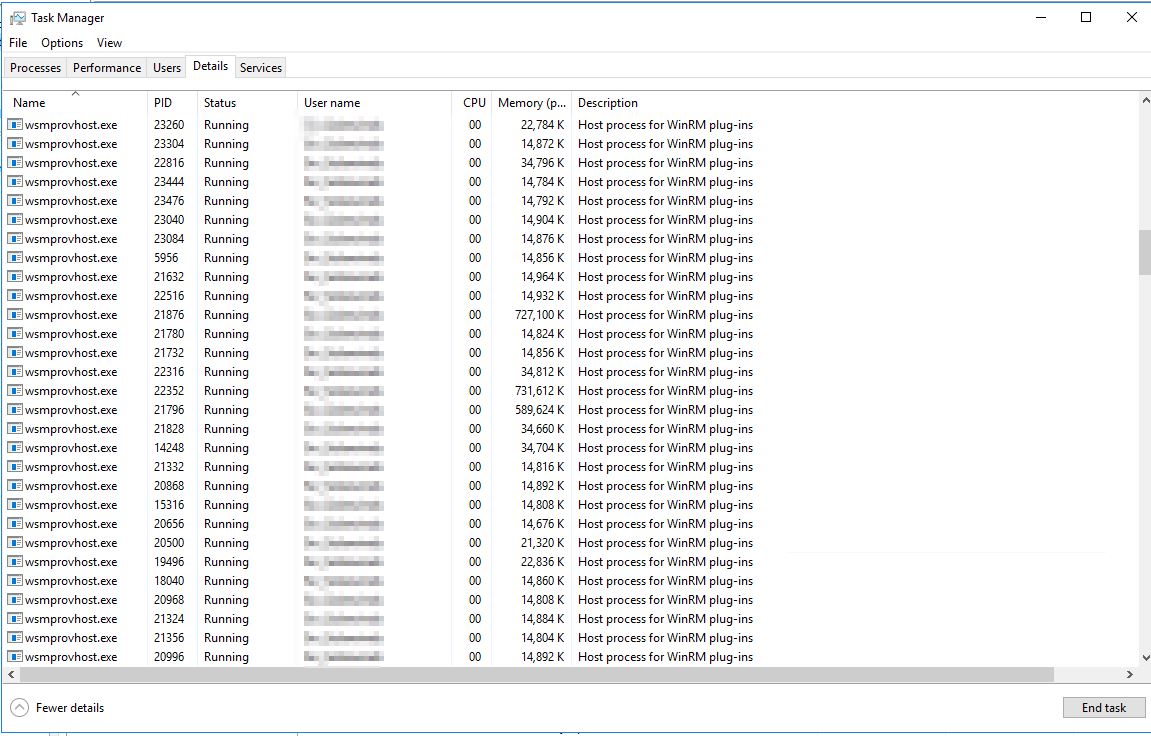Select memory value 34,660 K
Viewport: 1151px width, 736px height.
(x=542, y=429)
